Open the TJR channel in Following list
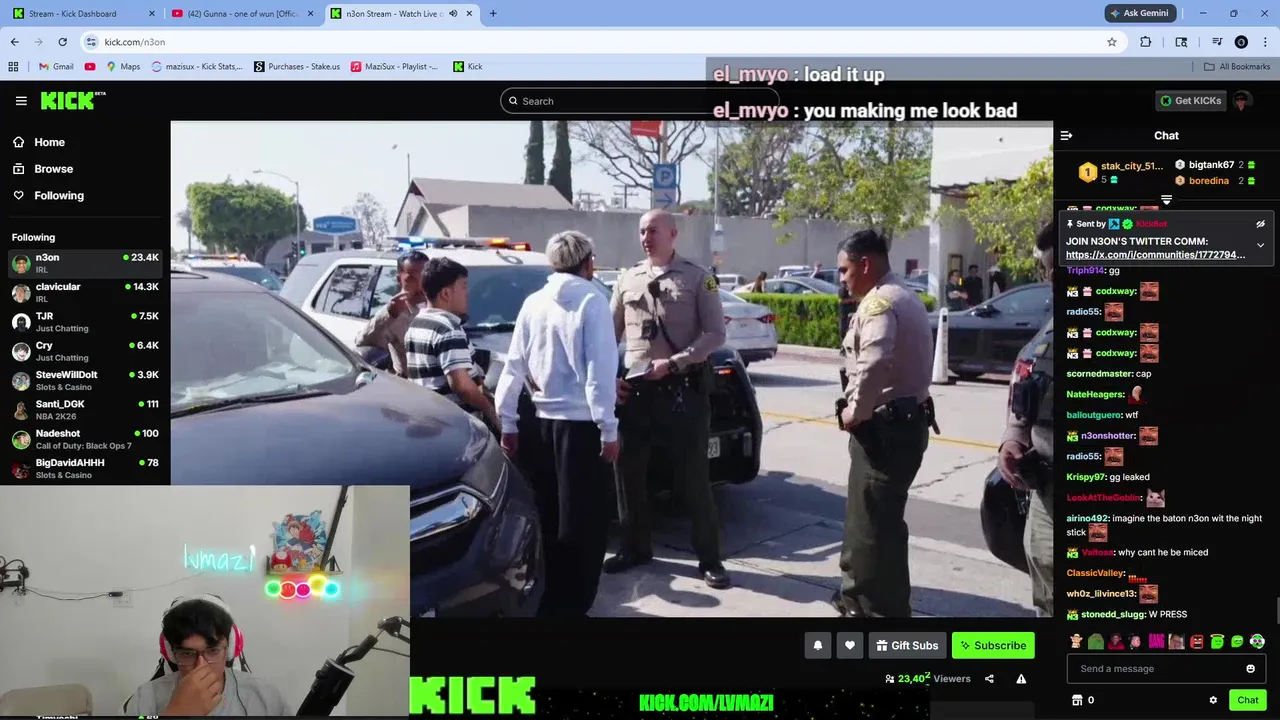1280x720 pixels. (x=85, y=322)
